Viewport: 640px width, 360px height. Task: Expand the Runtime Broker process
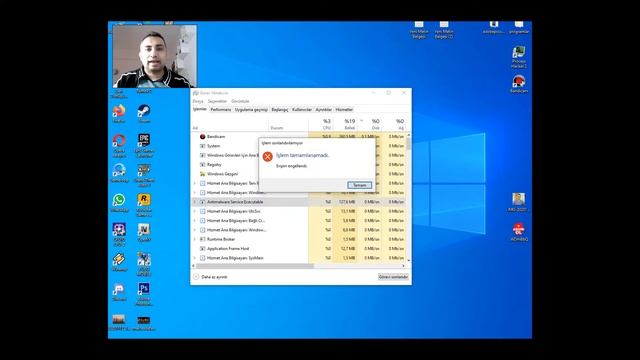[x=195, y=240]
